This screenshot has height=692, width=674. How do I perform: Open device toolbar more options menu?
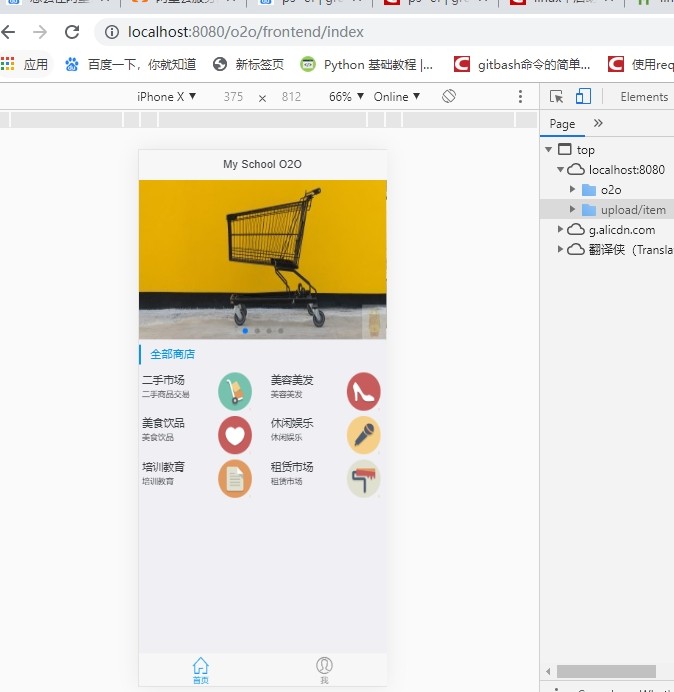pyautogui.click(x=520, y=97)
